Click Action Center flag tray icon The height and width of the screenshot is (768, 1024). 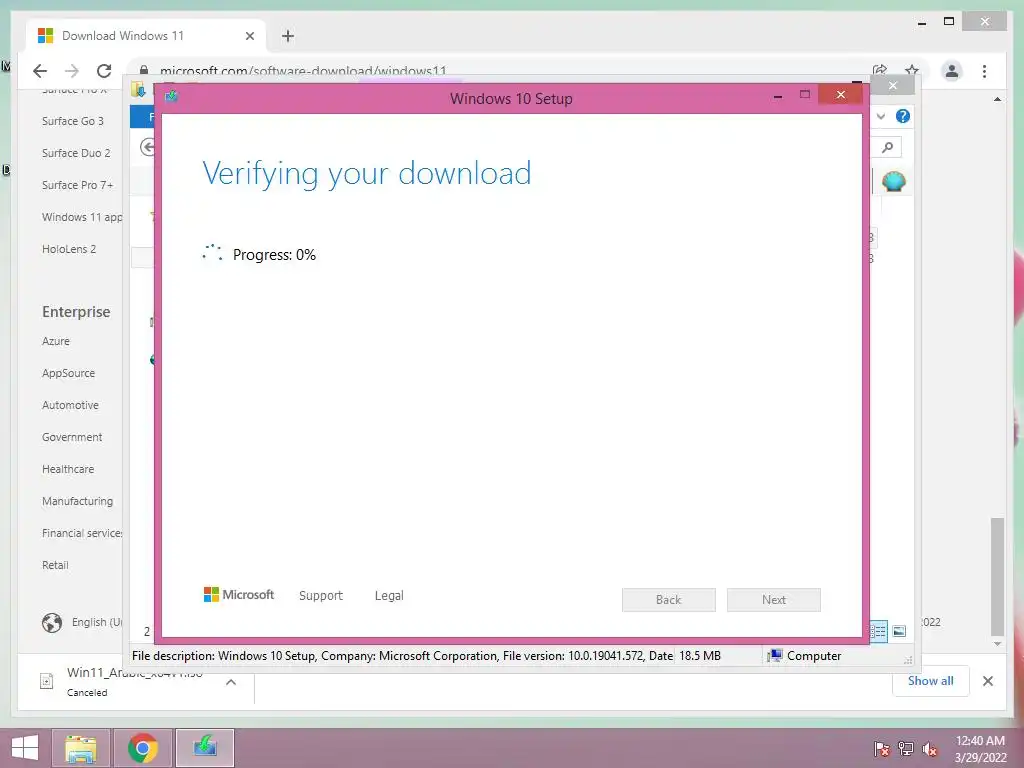[x=882, y=749]
